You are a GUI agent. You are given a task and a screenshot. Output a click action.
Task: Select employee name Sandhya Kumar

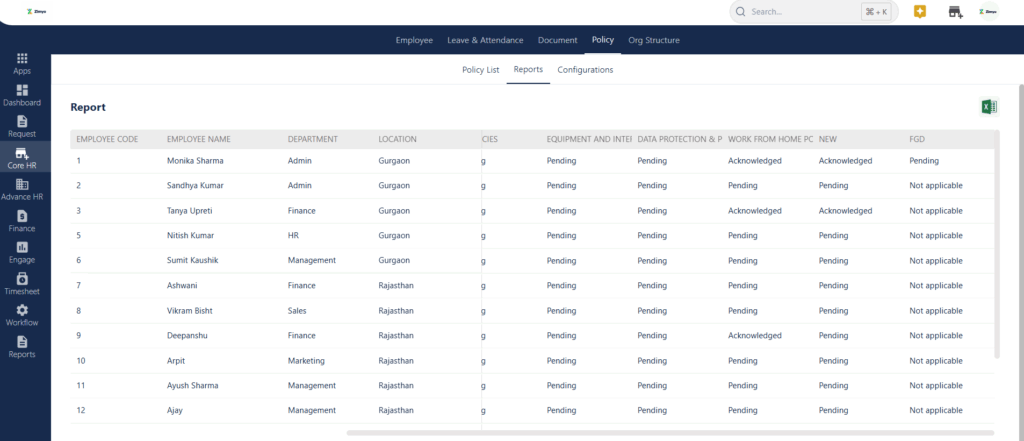tap(195, 186)
